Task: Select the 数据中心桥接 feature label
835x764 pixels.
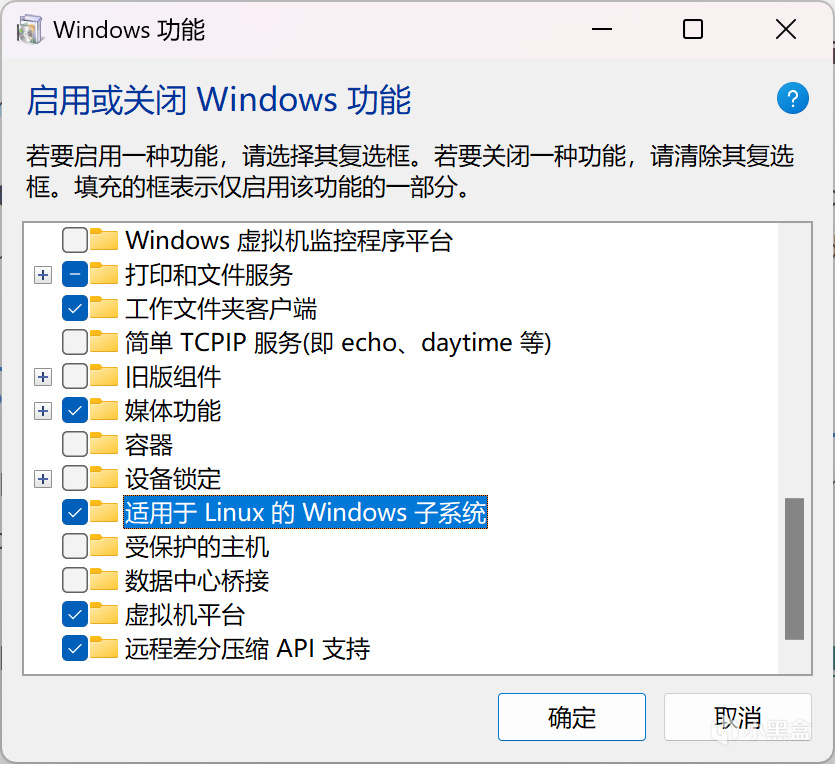Action: pos(197,580)
